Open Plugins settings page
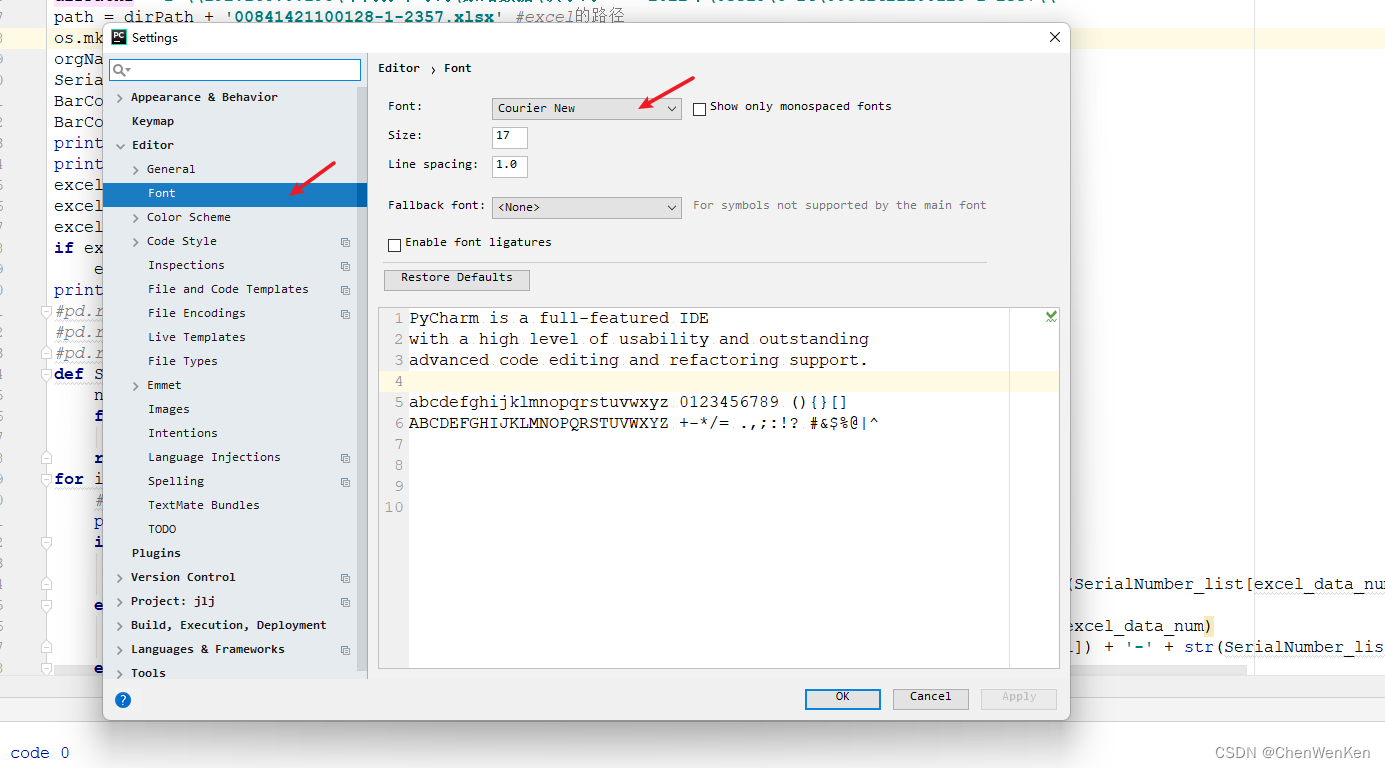1385x768 pixels. (x=156, y=553)
